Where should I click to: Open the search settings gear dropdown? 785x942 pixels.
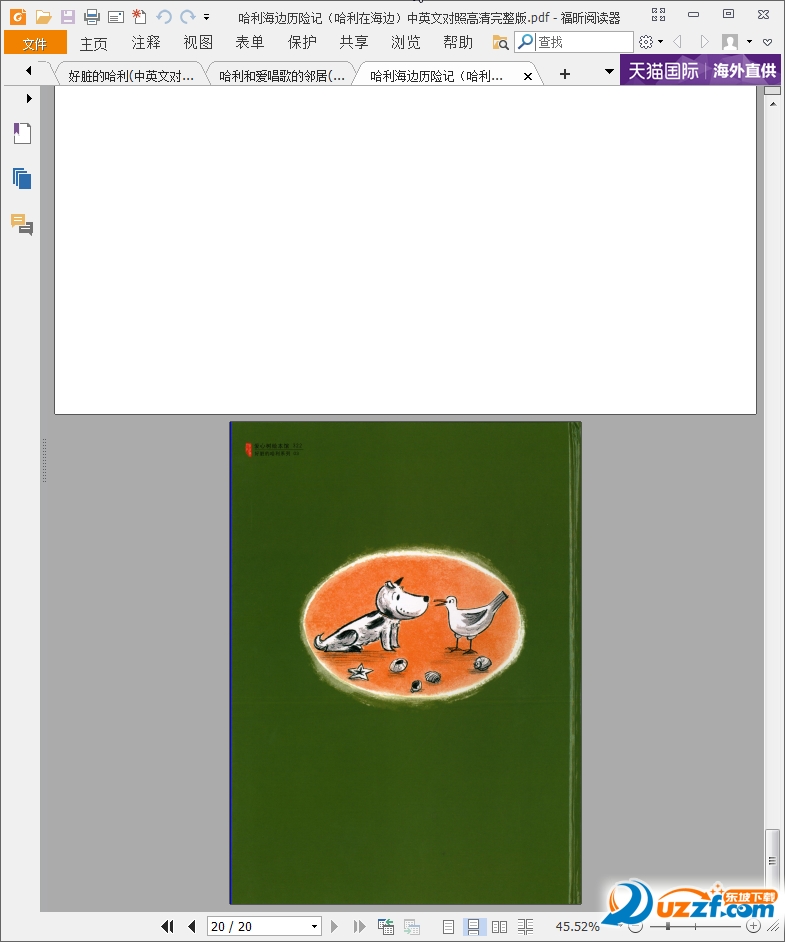(651, 41)
